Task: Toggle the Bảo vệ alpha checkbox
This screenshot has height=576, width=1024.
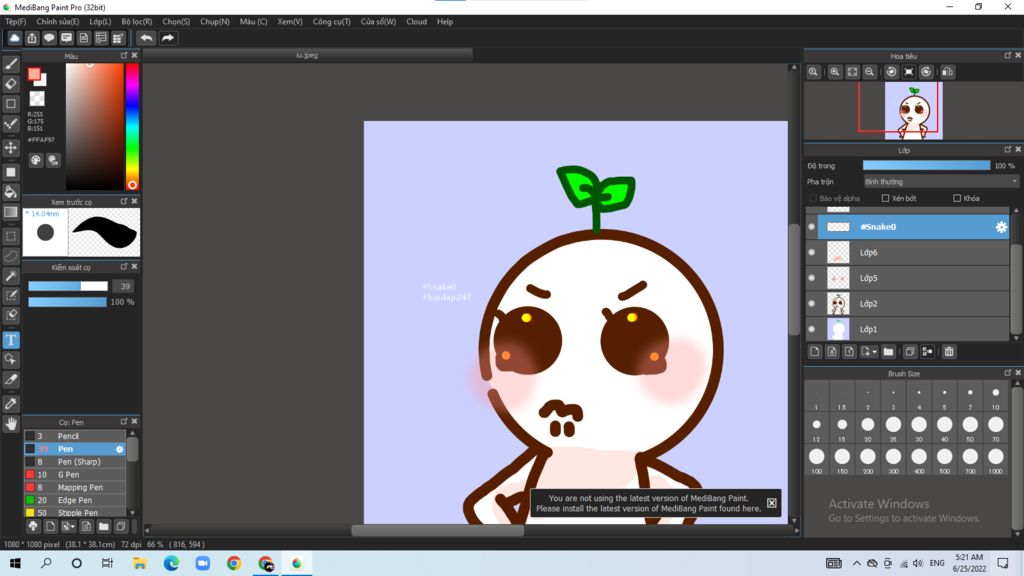Action: pyautogui.click(x=813, y=198)
